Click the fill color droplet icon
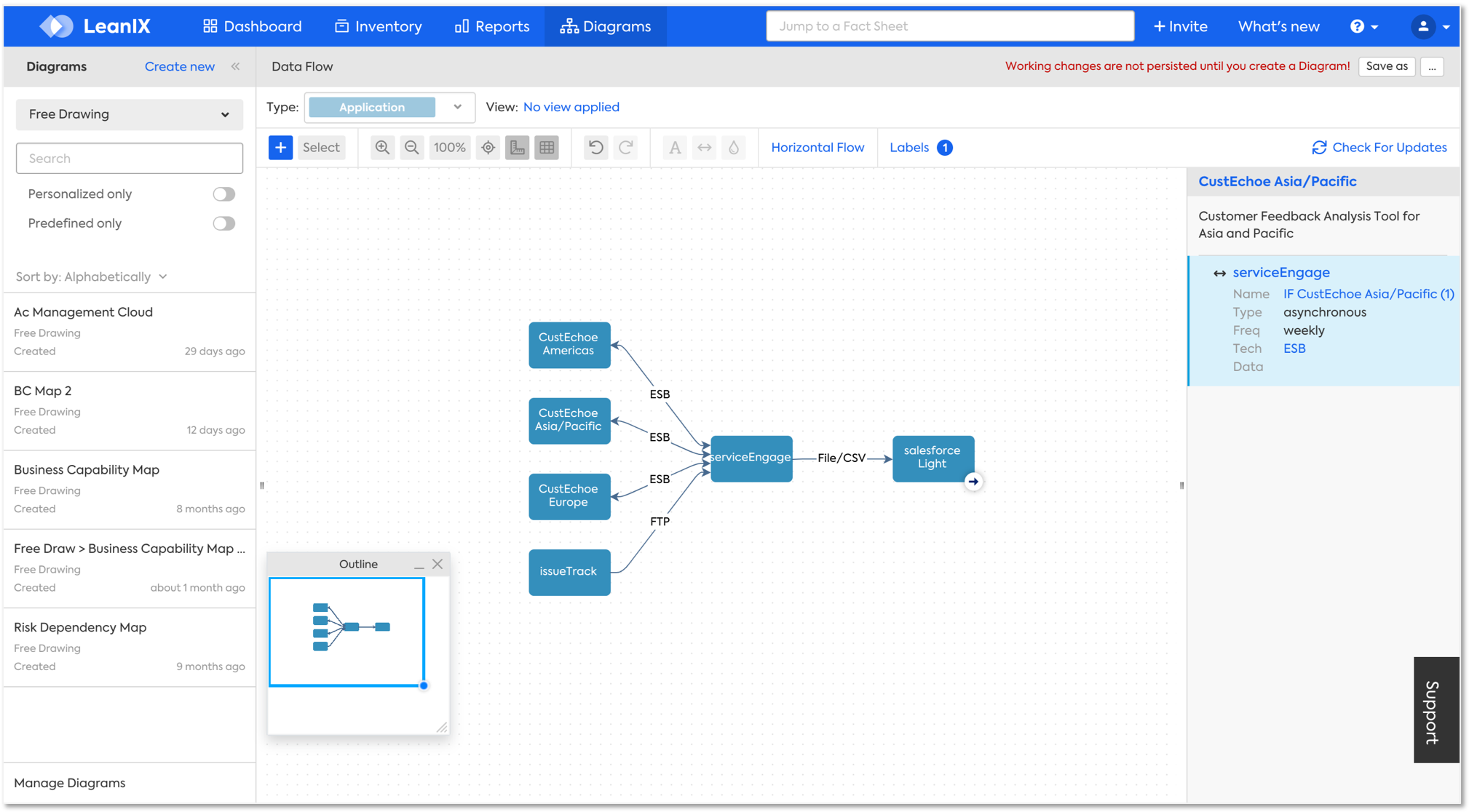This screenshot has height=812, width=1469. 734,148
